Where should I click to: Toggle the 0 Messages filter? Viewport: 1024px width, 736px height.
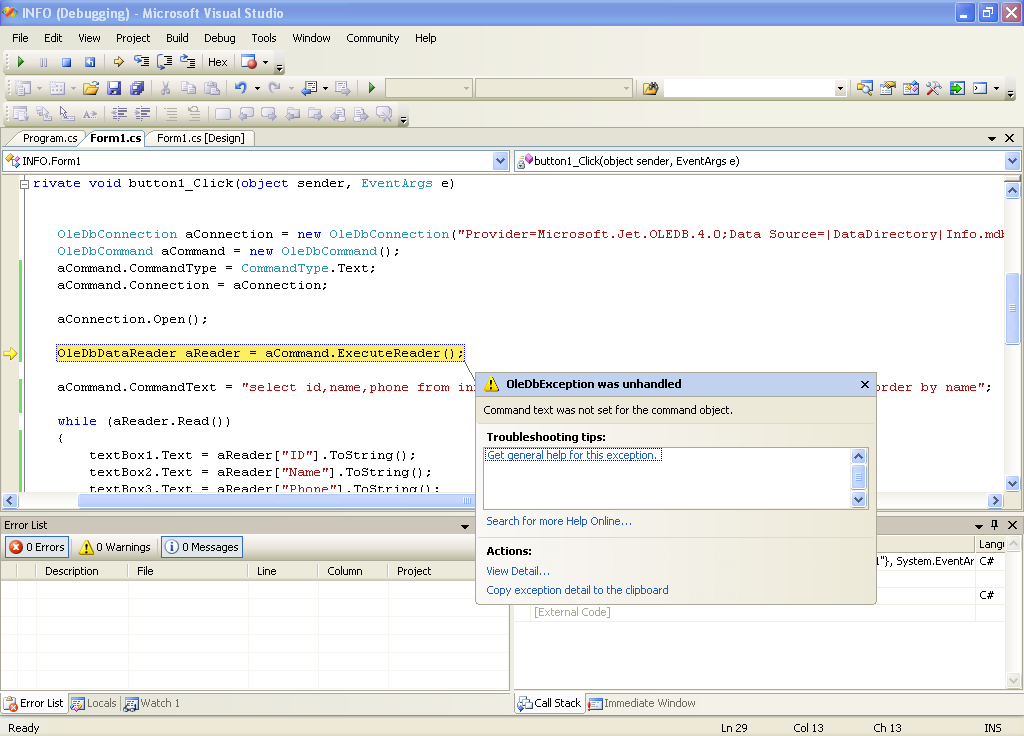pyautogui.click(x=202, y=547)
